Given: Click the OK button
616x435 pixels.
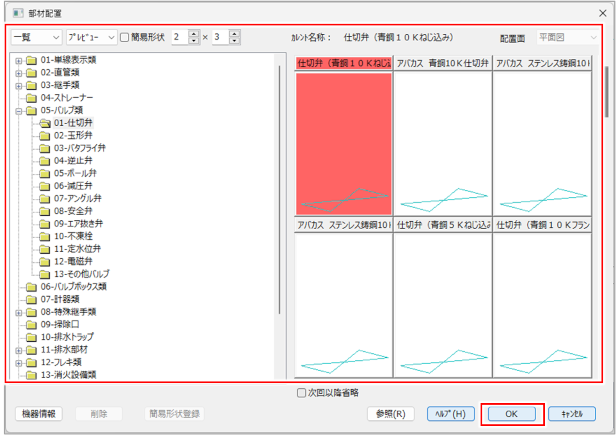Looking at the screenshot, I should click(x=512, y=413).
